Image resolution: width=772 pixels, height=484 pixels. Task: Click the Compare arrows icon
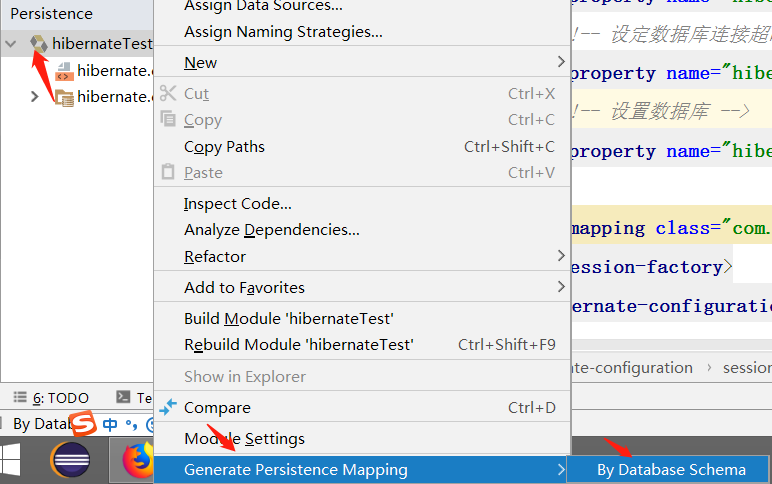(x=168, y=407)
